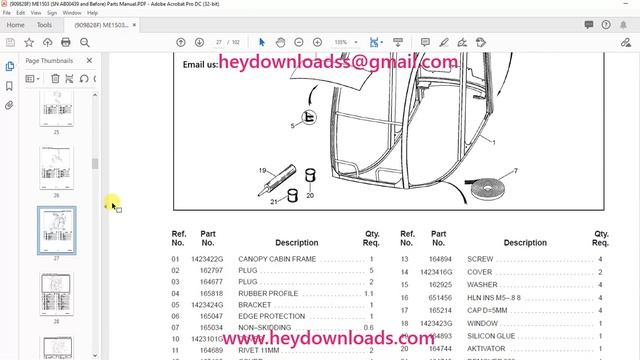The height and width of the screenshot is (360, 640).
Task: Open thumbnail options dropdown menu
Action: (x=32, y=79)
